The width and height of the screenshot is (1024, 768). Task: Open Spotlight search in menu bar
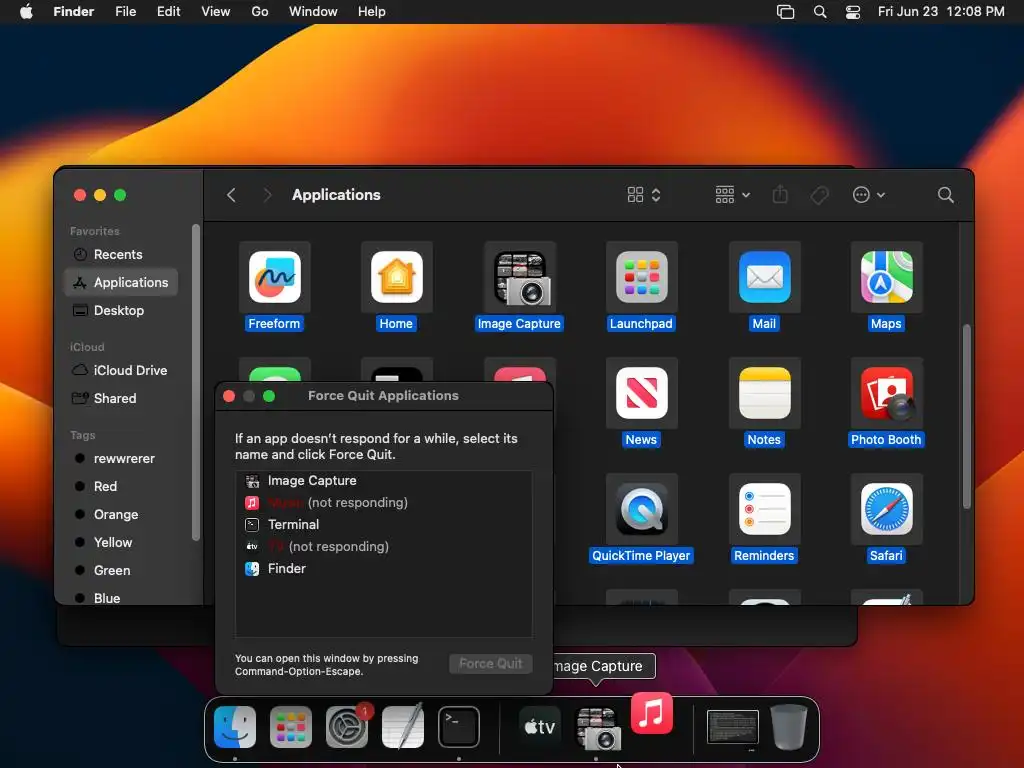[x=820, y=12]
